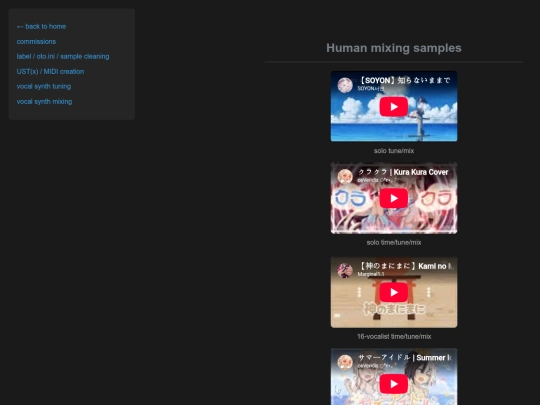Open SOYON channel avatar on first video
Image resolution: width=540 pixels, height=405 pixels.
pos(345,85)
